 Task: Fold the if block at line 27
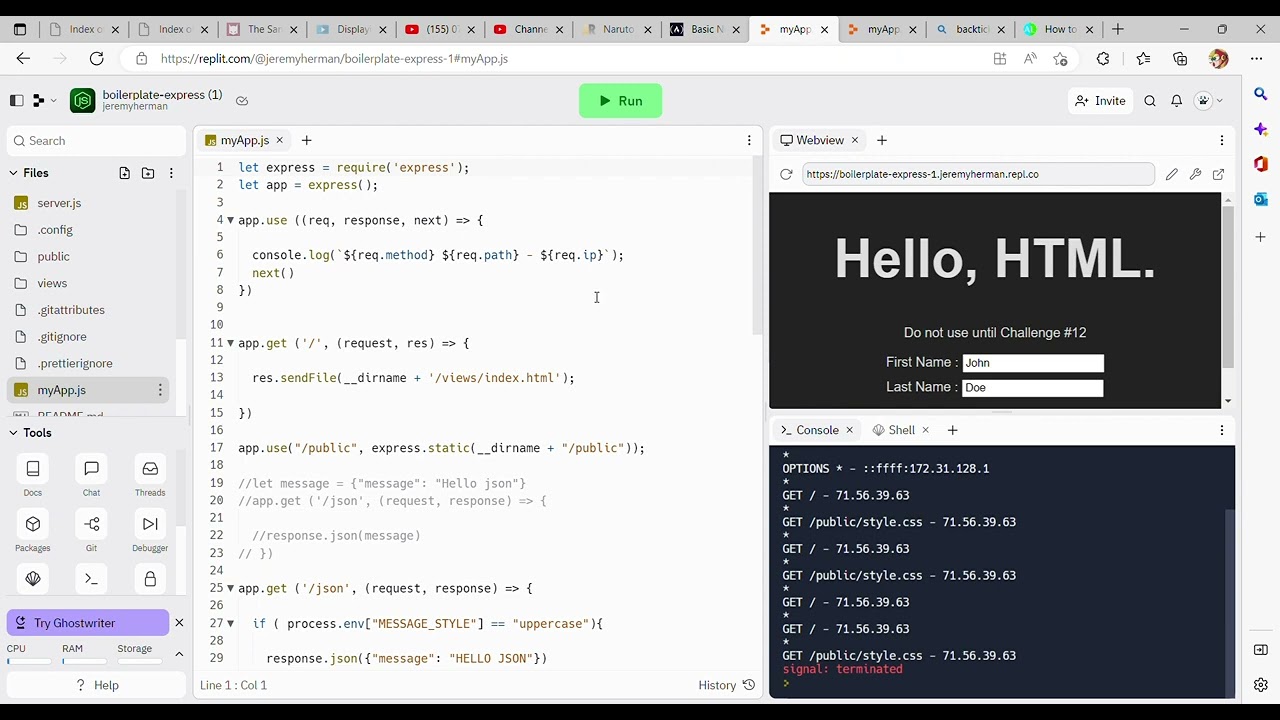(x=230, y=624)
